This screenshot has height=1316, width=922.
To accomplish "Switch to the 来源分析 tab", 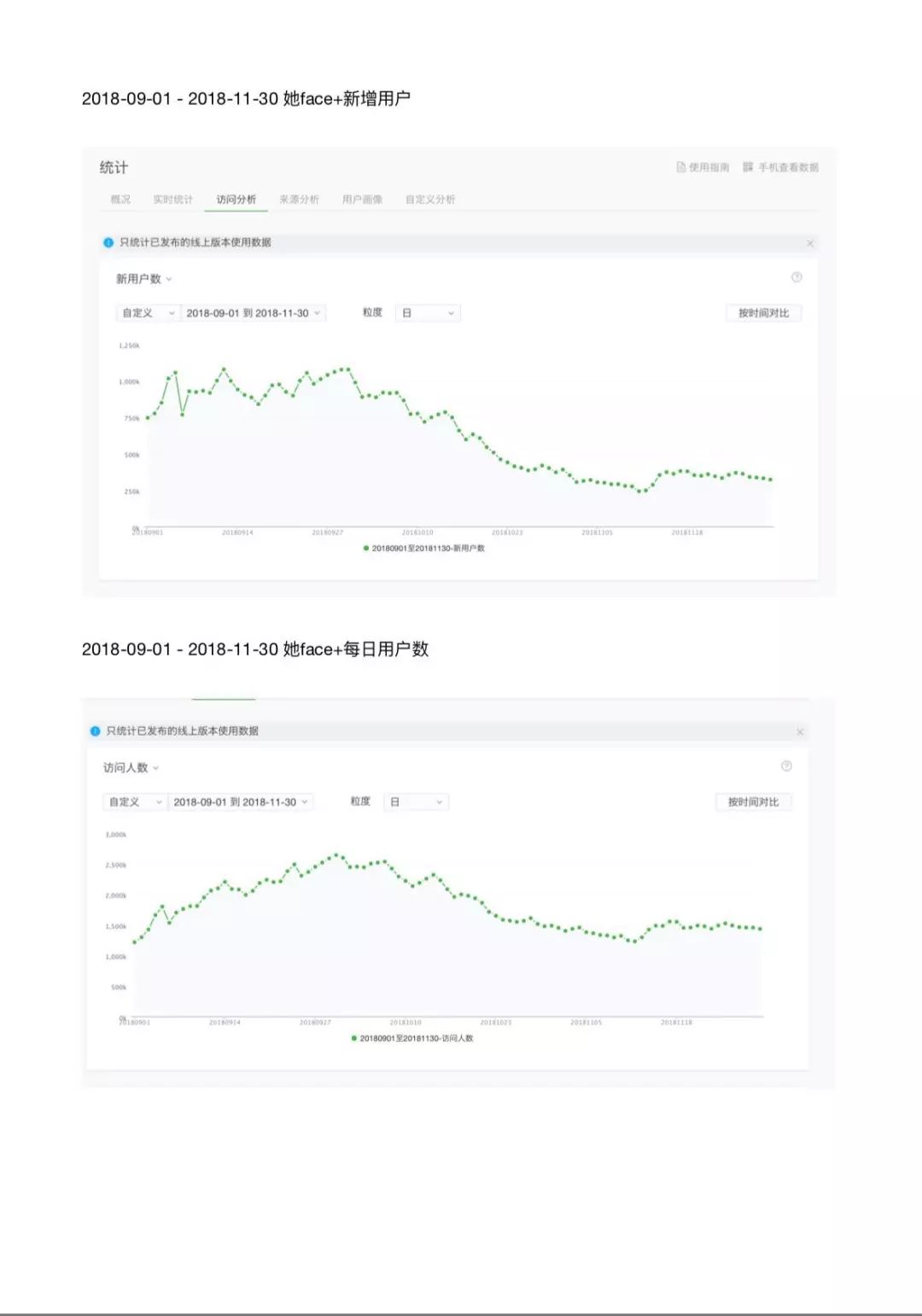I will tap(299, 200).
